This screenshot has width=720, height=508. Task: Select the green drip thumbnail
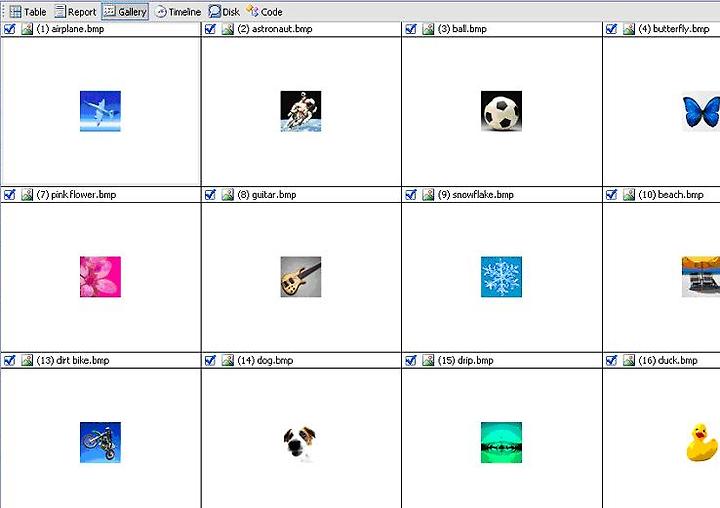(x=501, y=442)
